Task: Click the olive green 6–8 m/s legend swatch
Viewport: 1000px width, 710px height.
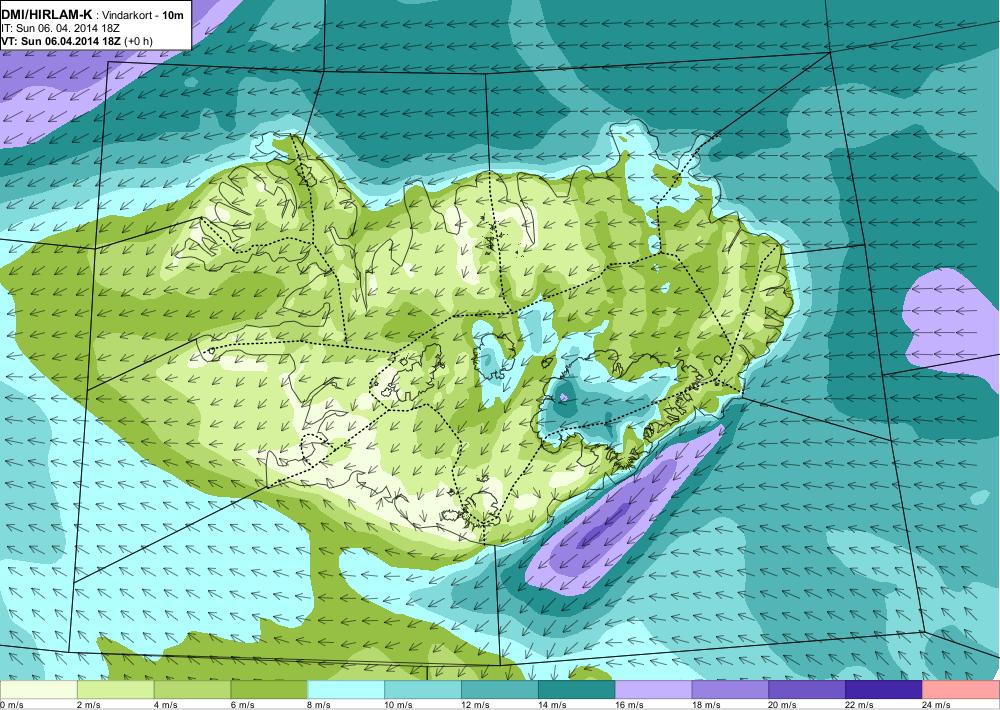Action: pos(269,690)
